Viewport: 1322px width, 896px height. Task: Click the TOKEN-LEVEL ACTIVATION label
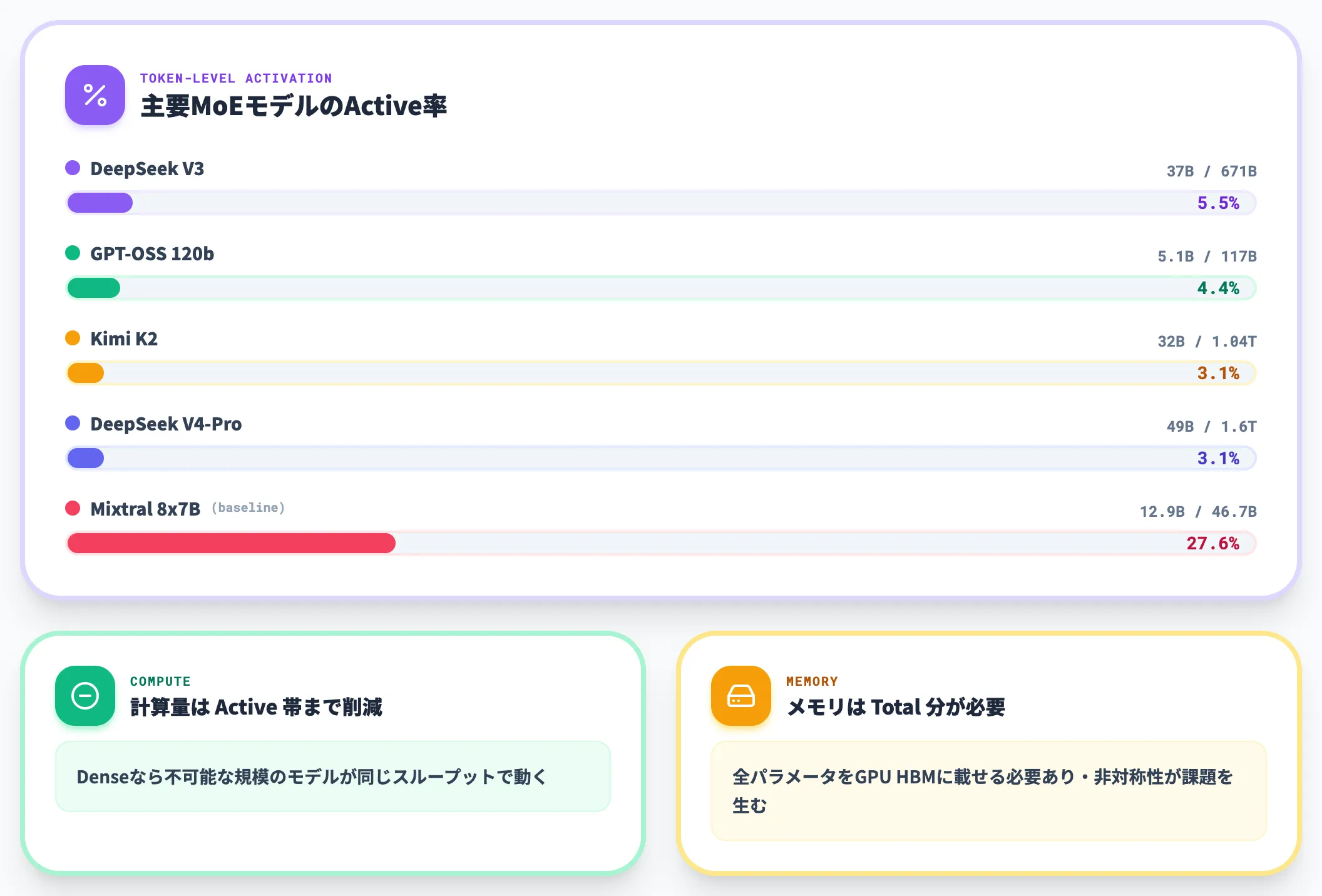coord(236,78)
